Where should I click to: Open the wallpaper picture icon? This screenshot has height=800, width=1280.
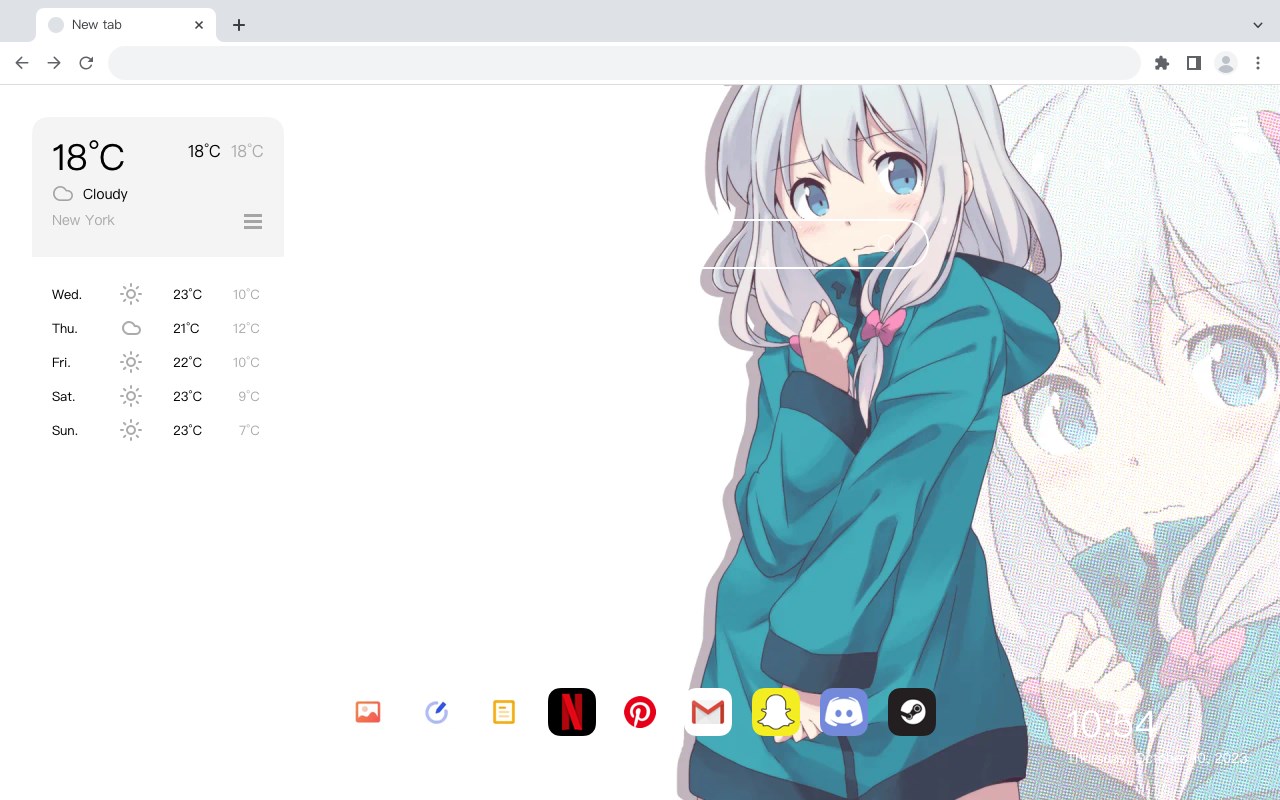click(x=368, y=712)
